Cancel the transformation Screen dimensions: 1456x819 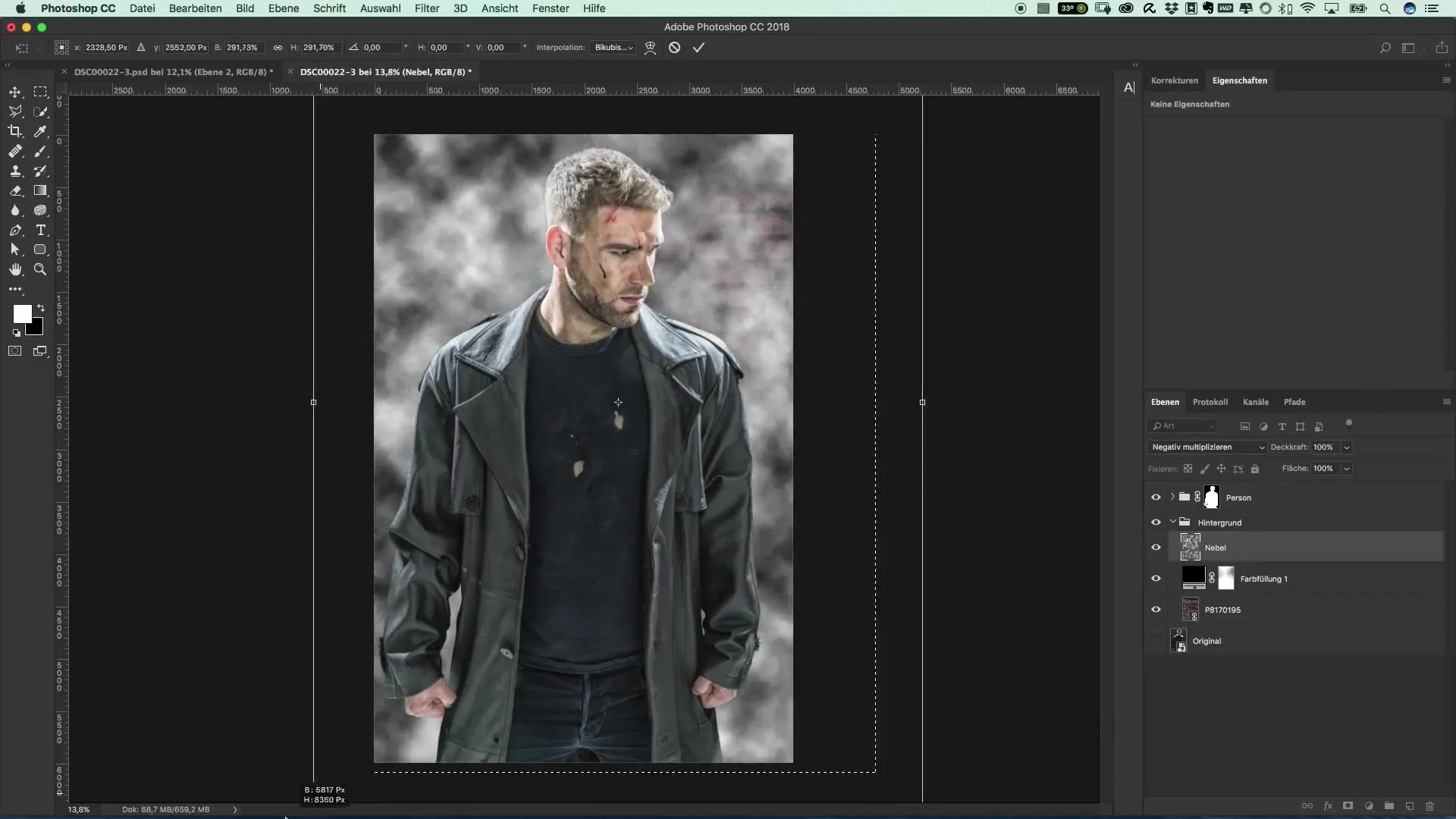click(x=674, y=47)
